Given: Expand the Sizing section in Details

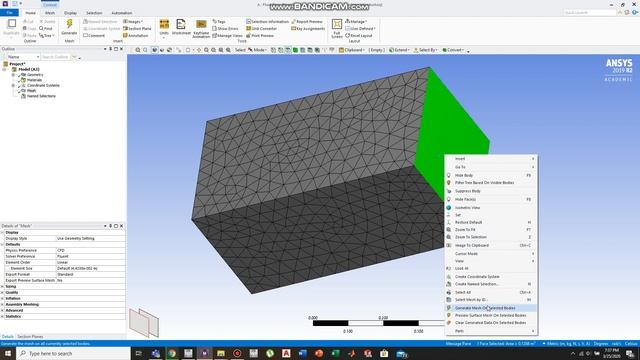Looking at the screenshot, I should [x=2, y=287].
